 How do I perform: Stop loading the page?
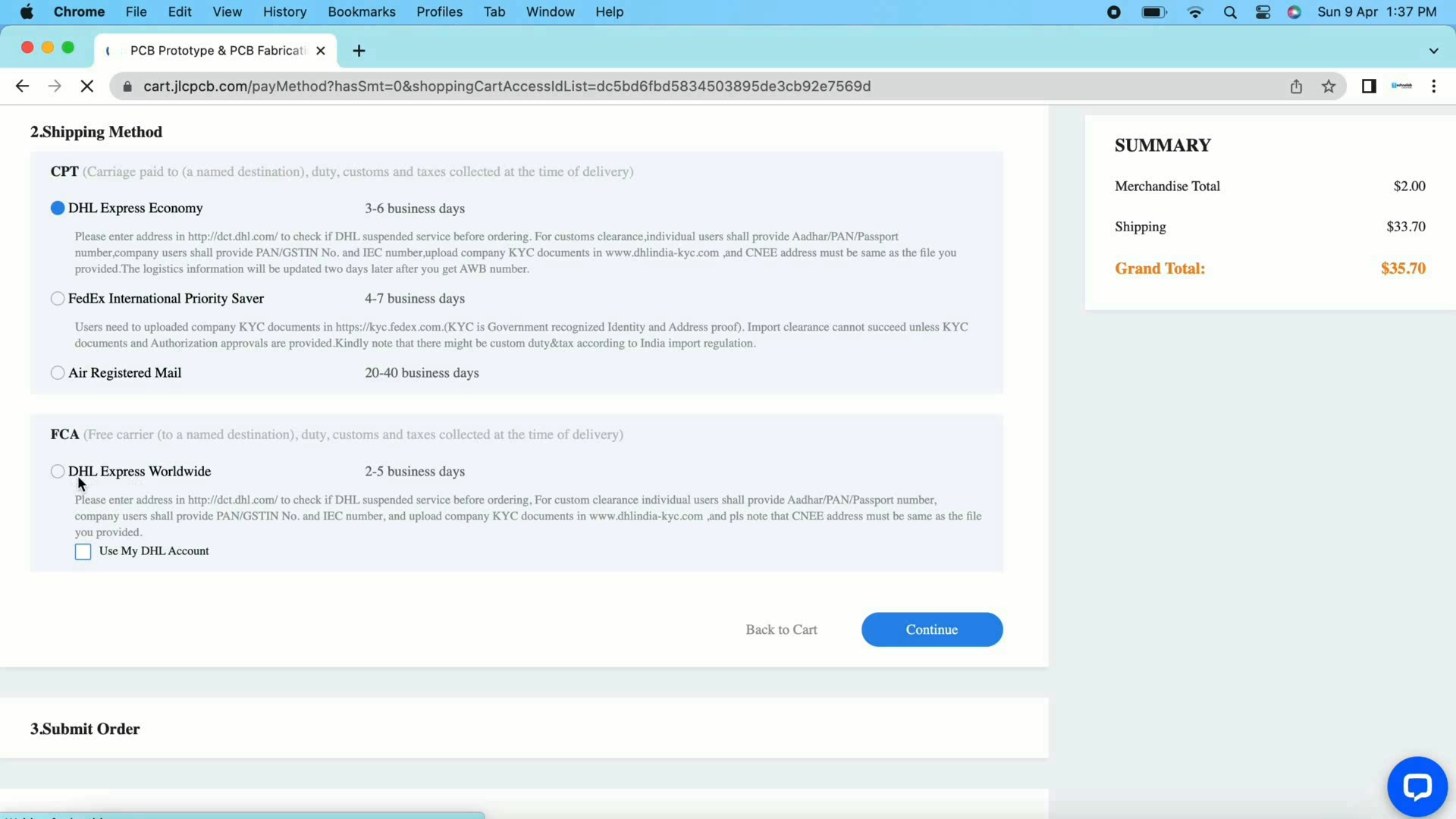coord(87,86)
